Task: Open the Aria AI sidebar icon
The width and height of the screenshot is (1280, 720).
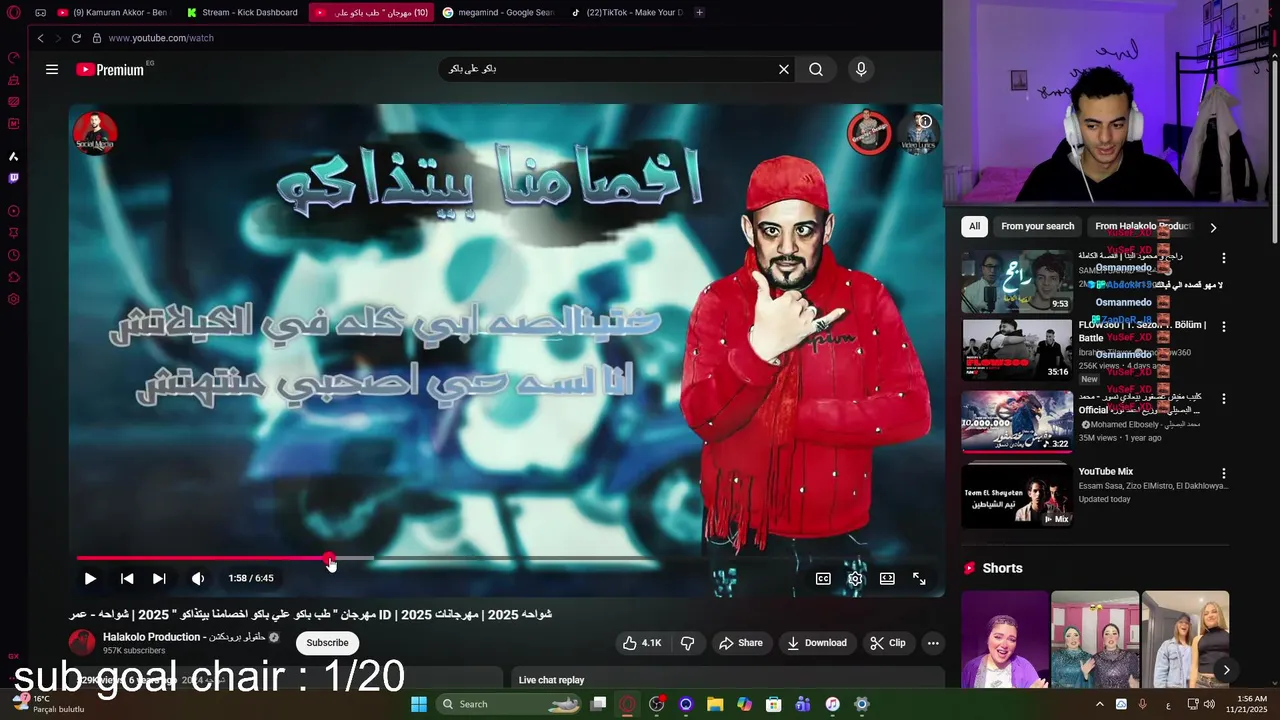Action: (x=14, y=157)
